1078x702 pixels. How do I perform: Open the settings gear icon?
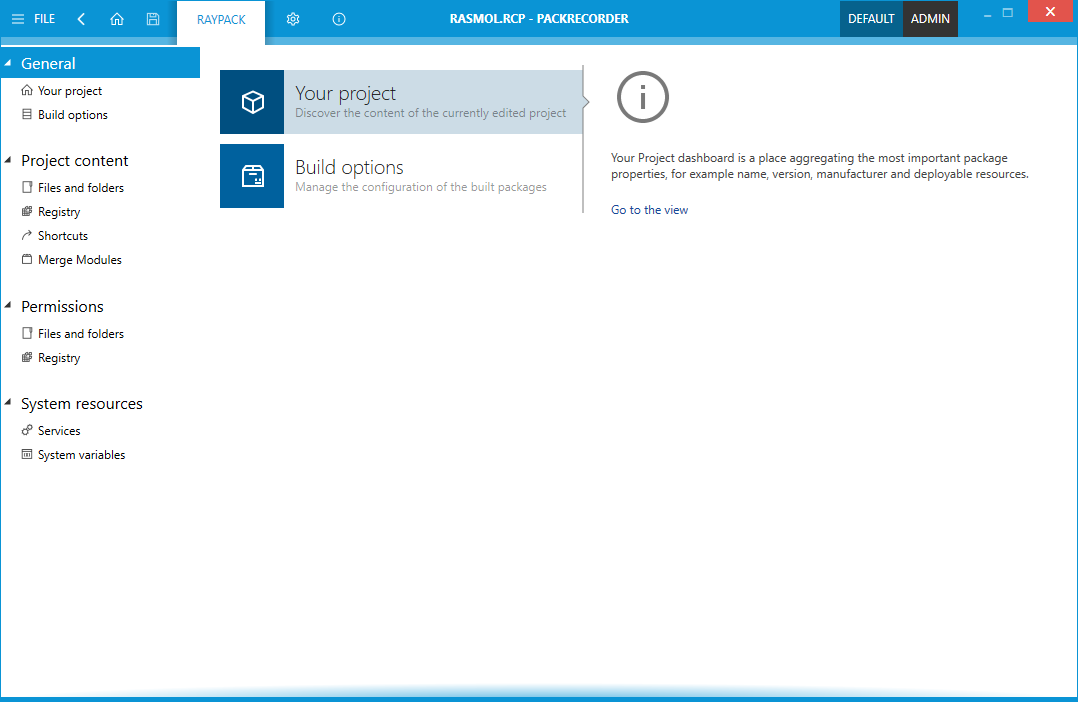click(x=293, y=19)
